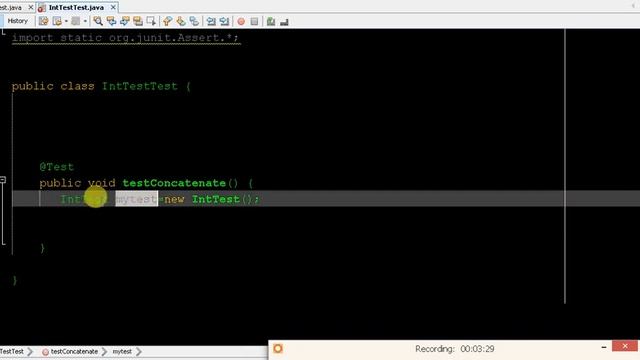Click the Comment toolbar icon
Image resolution: width=640 pixels, height=360 pixels.
(x=271, y=21)
